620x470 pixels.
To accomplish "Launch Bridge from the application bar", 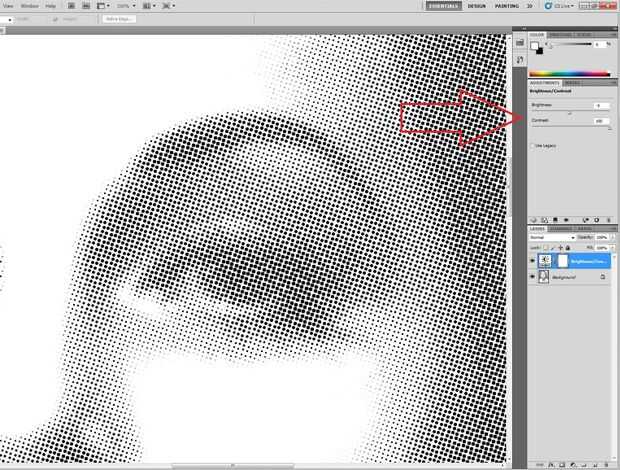I will pyautogui.click(x=71, y=6).
